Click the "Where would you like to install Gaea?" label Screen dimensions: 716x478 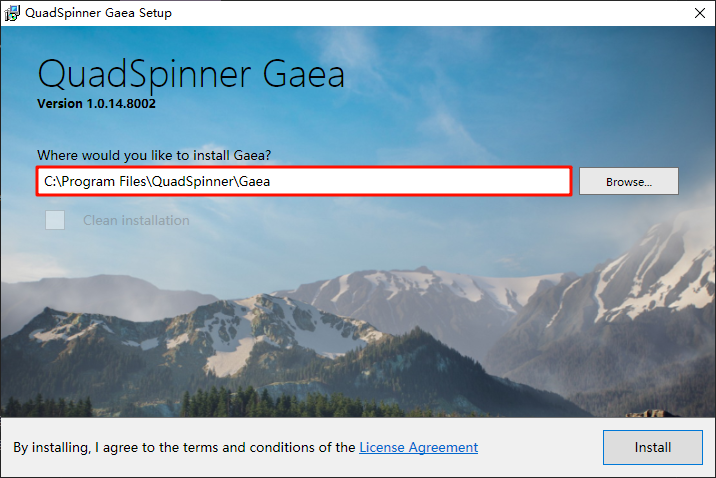pos(154,155)
